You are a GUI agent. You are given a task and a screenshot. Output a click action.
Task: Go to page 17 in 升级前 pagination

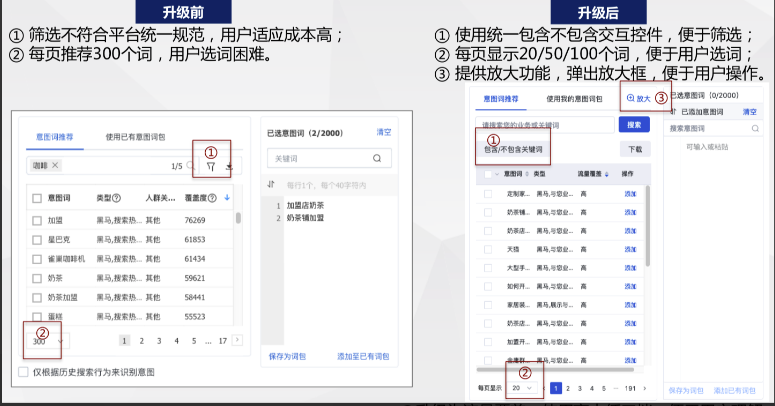(223, 341)
